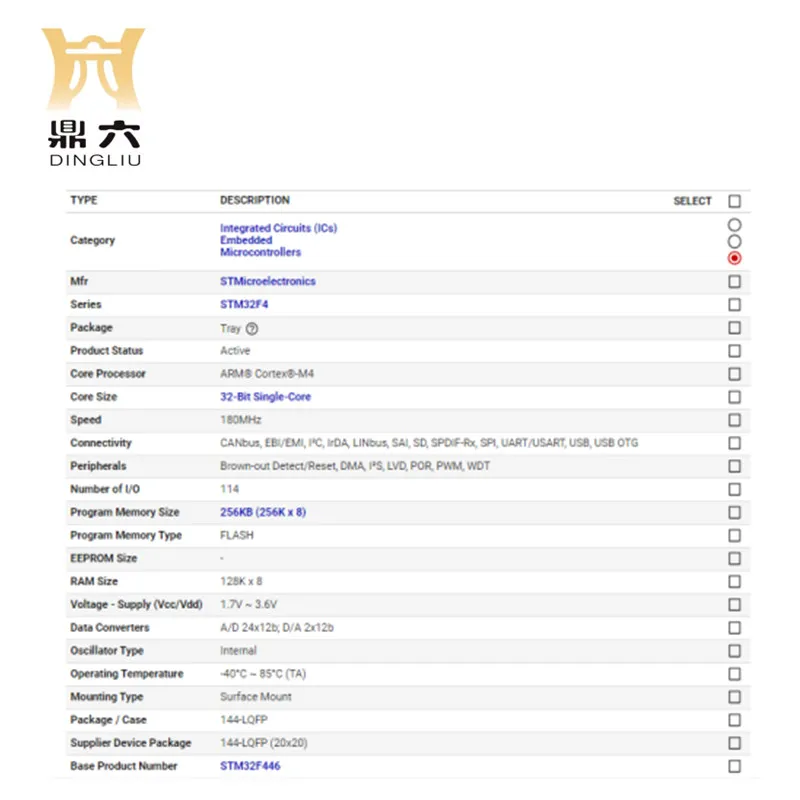Viewport: 800px width, 800px height.
Task: Follow the 256KB (256K x 8) link
Action: [x=263, y=512]
